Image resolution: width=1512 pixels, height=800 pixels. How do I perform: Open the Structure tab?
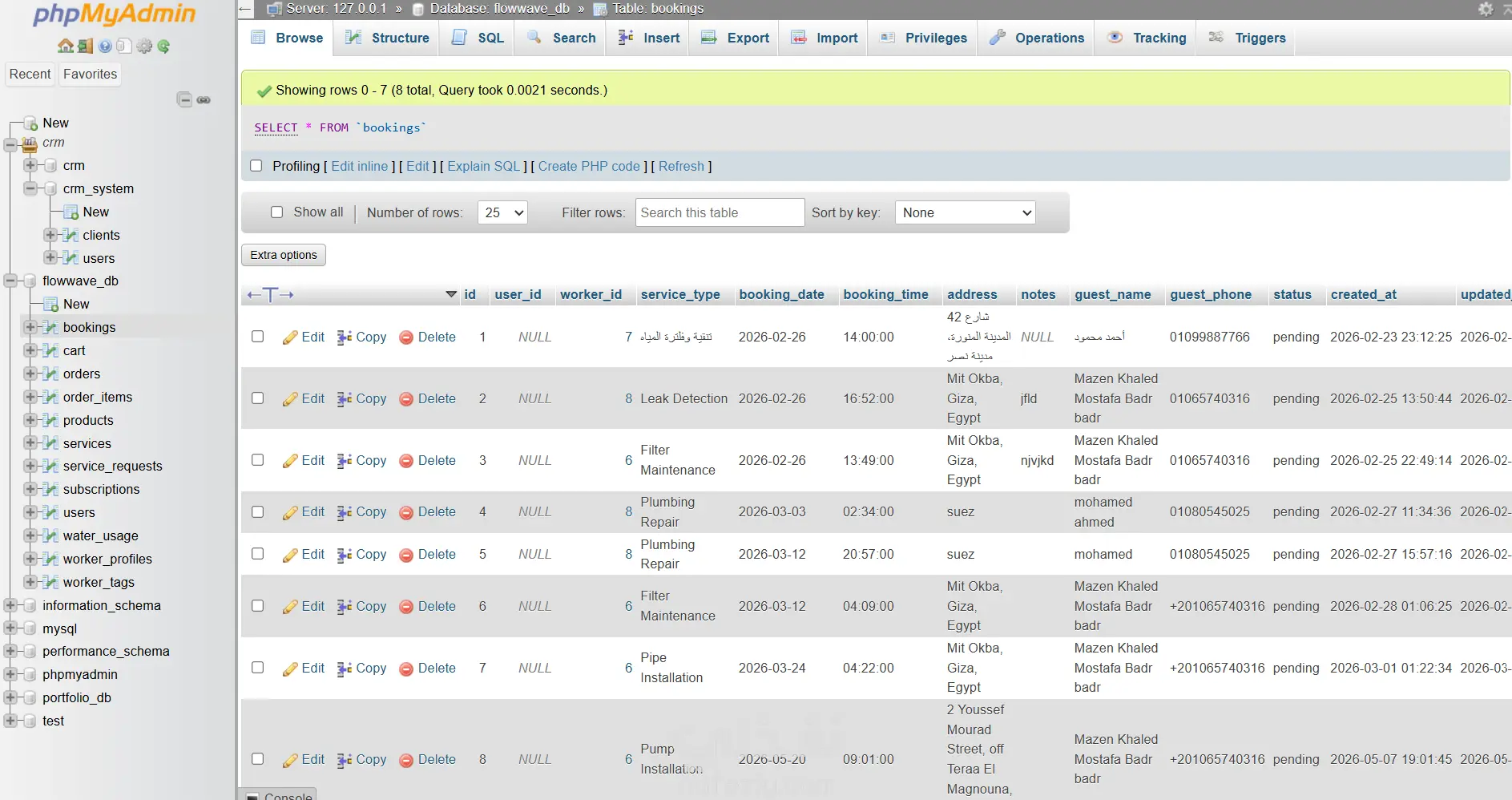[x=387, y=38]
